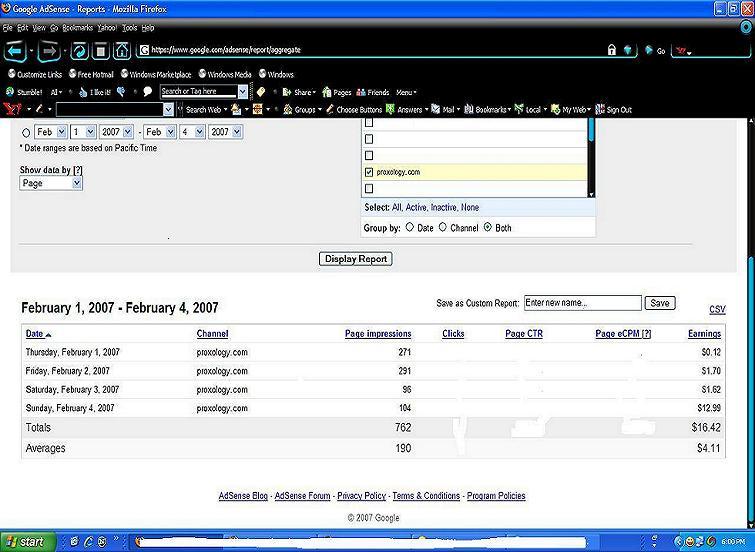The height and width of the screenshot is (552, 755).
Task: Open Yahoo Mail from the toolbar
Action: point(448,109)
